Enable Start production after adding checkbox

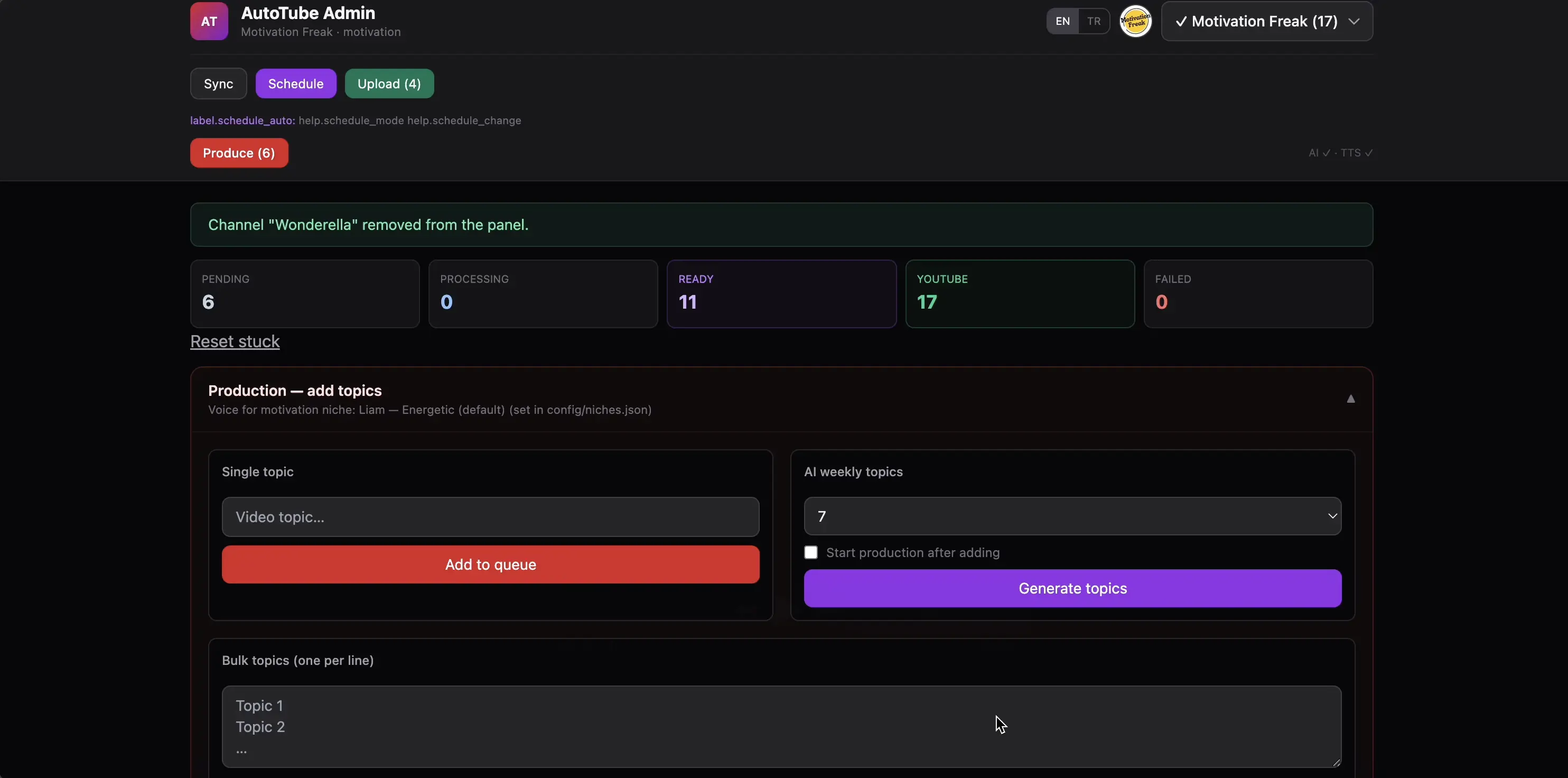point(810,552)
